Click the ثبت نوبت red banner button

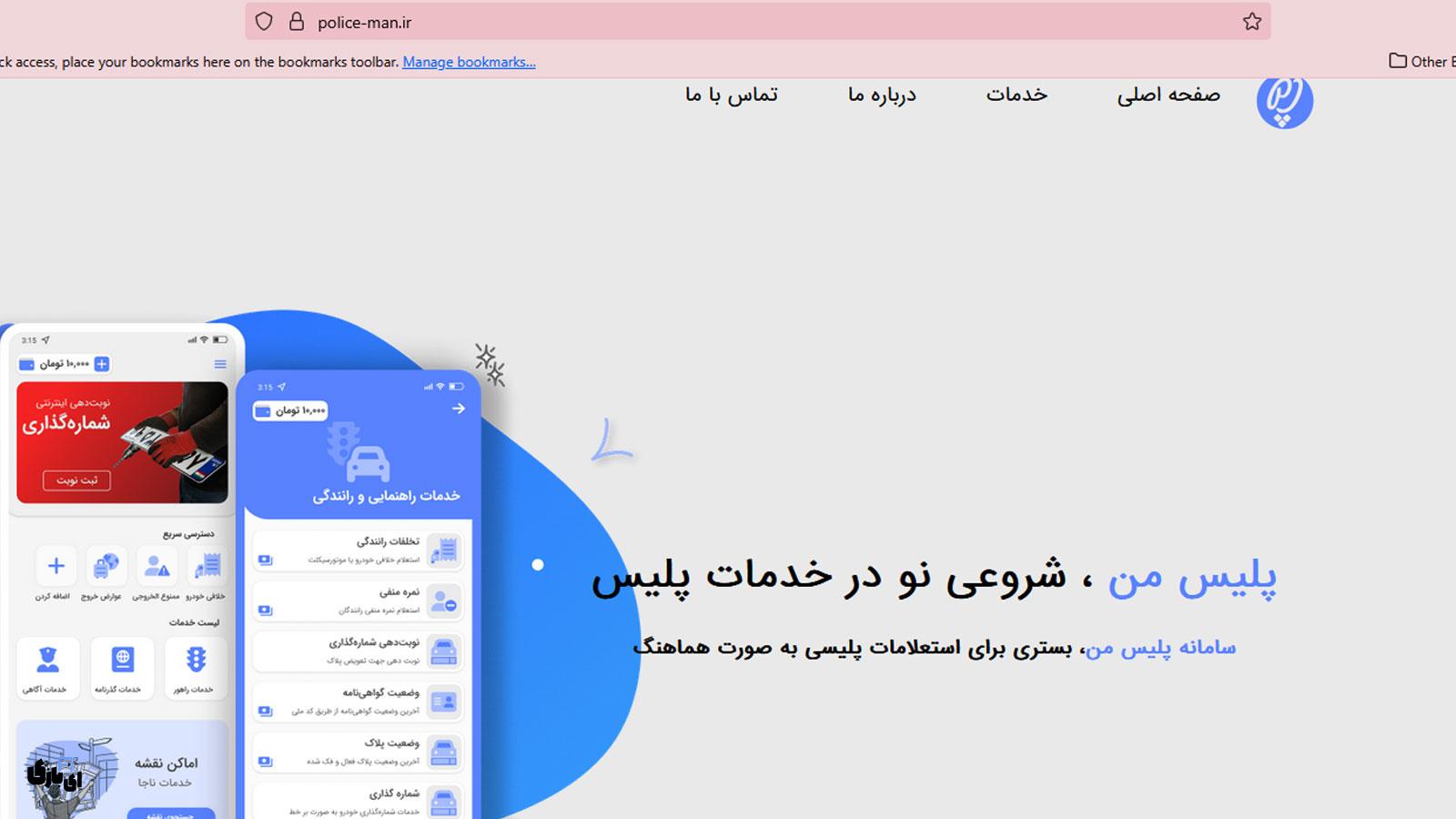point(76,480)
